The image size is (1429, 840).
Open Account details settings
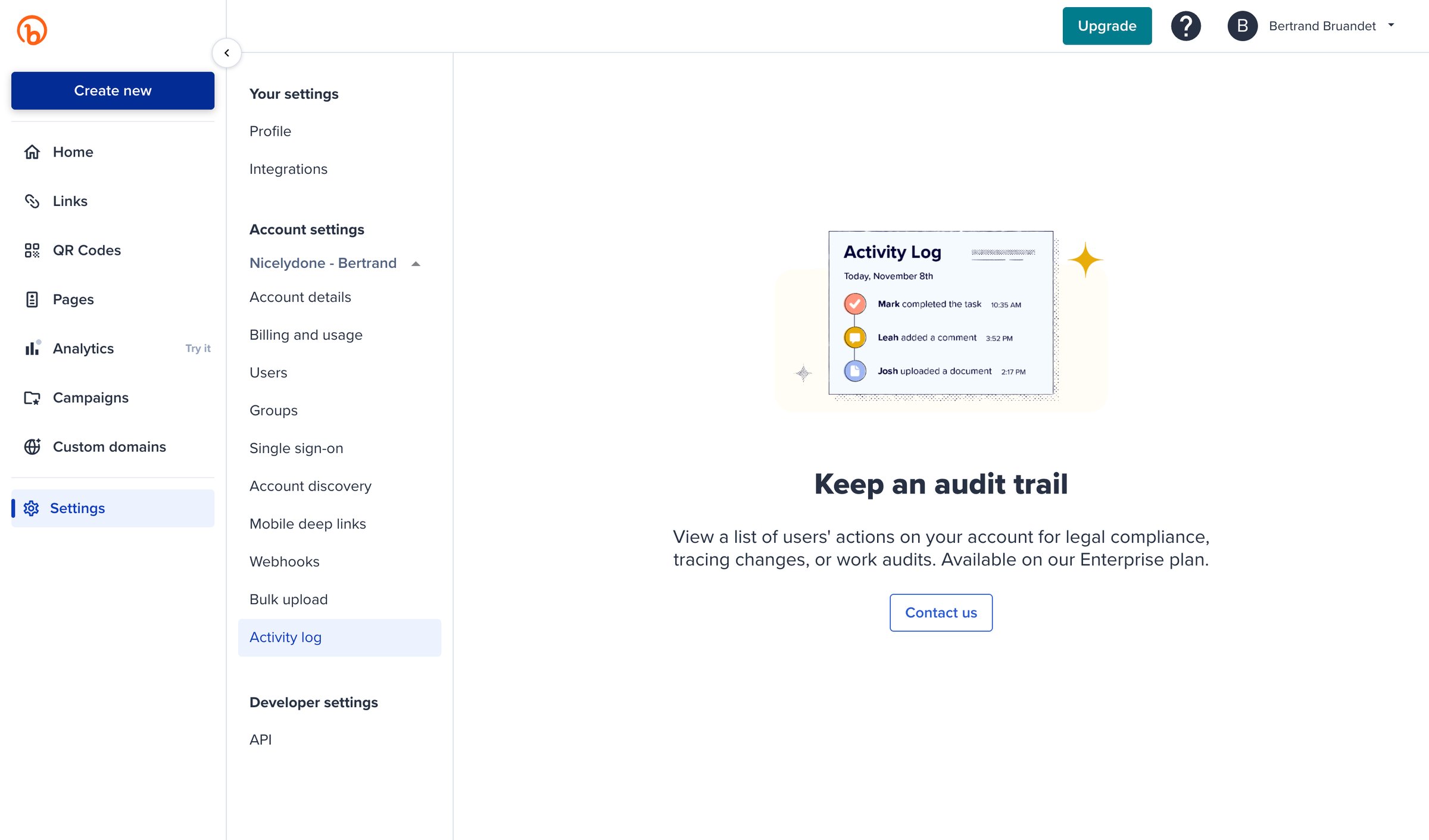point(300,297)
